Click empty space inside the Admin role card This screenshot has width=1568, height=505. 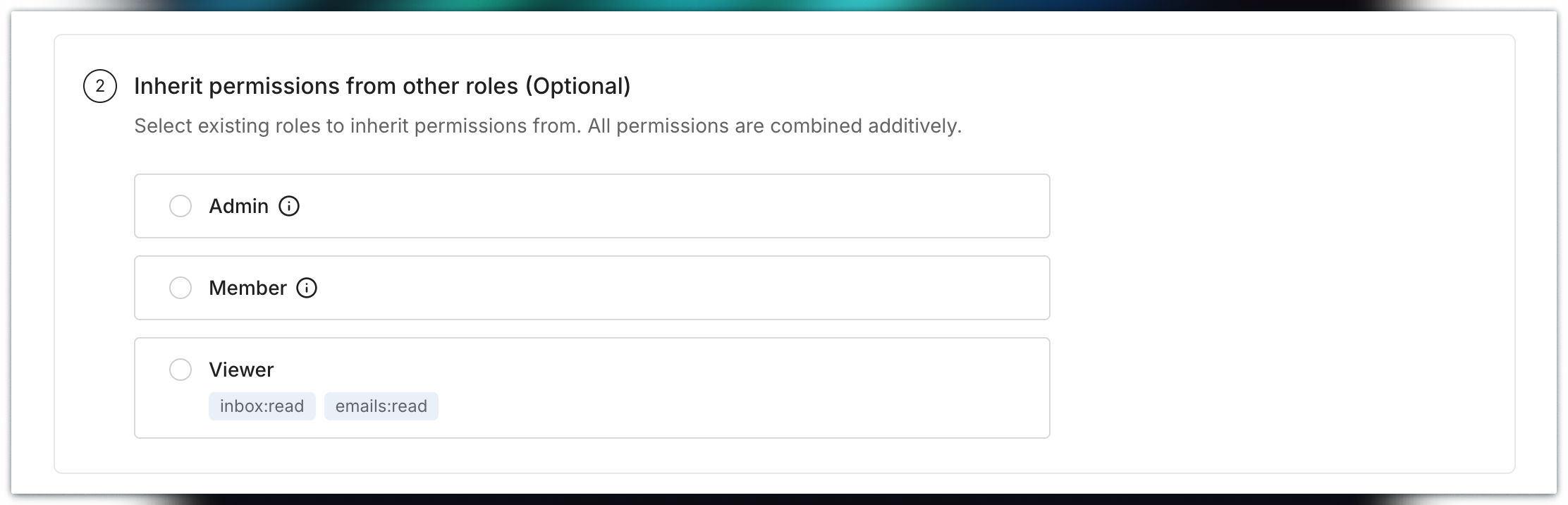pyautogui.click(x=670, y=206)
